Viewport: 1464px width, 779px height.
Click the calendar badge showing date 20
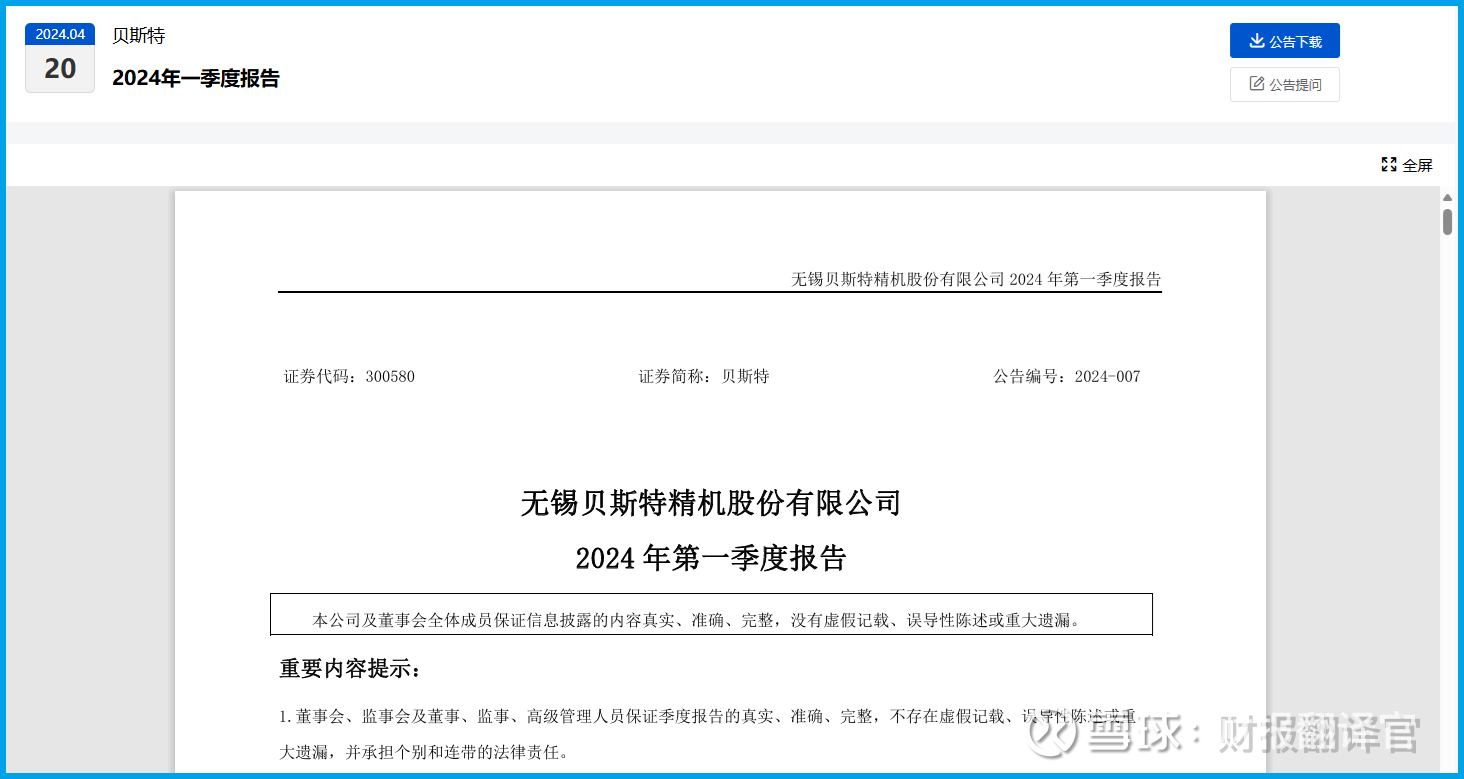tap(59, 68)
